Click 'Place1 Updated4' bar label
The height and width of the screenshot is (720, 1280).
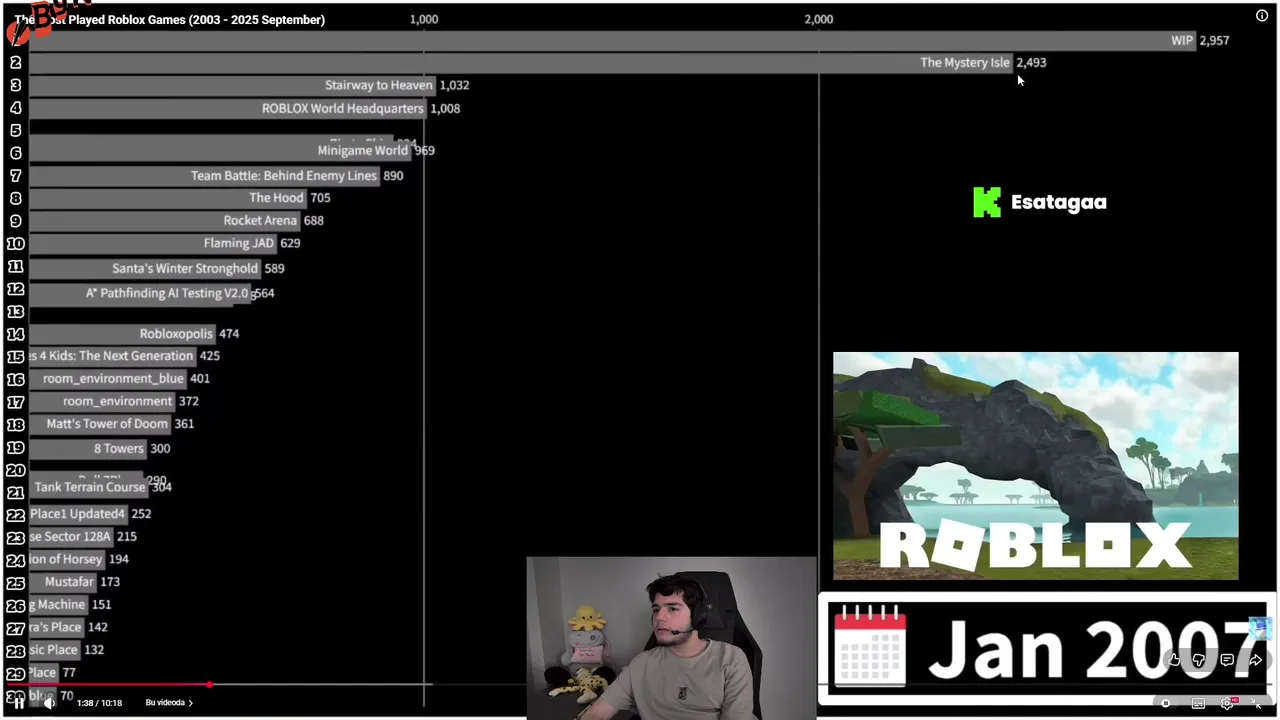click(78, 514)
